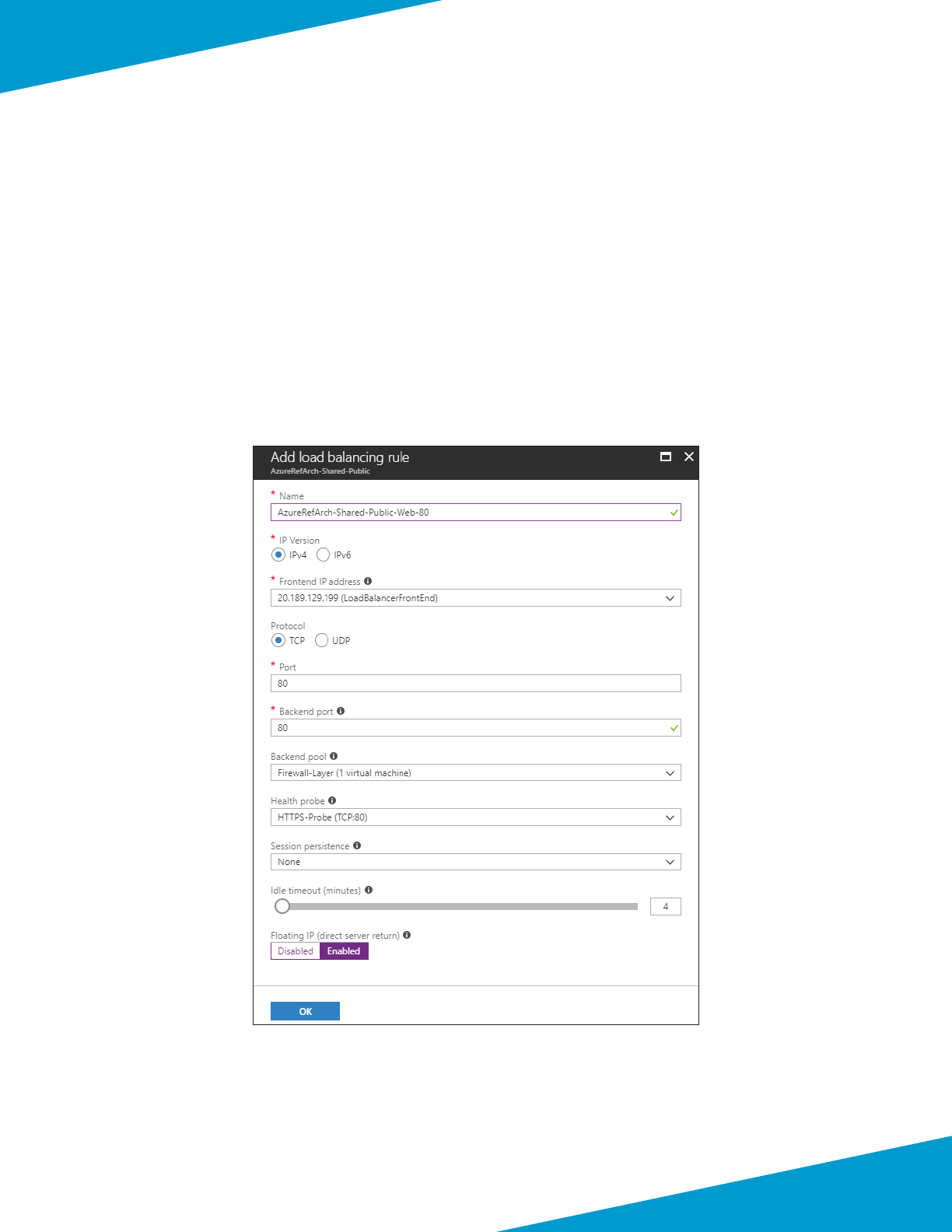The image size is (952, 1232).
Task: Click the Session persistence info icon
Action: coord(357,845)
